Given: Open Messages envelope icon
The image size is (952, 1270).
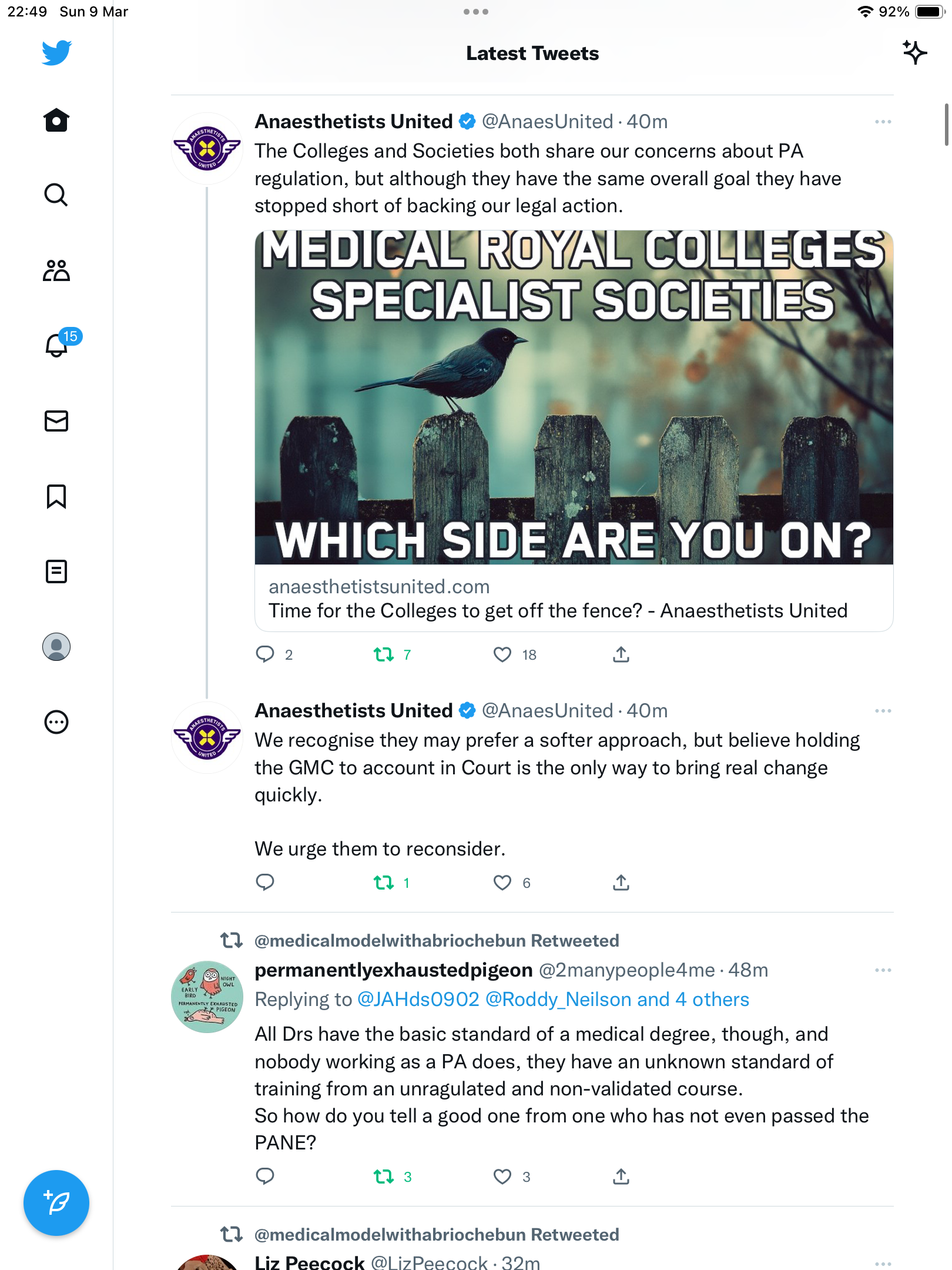Looking at the screenshot, I should [x=56, y=421].
